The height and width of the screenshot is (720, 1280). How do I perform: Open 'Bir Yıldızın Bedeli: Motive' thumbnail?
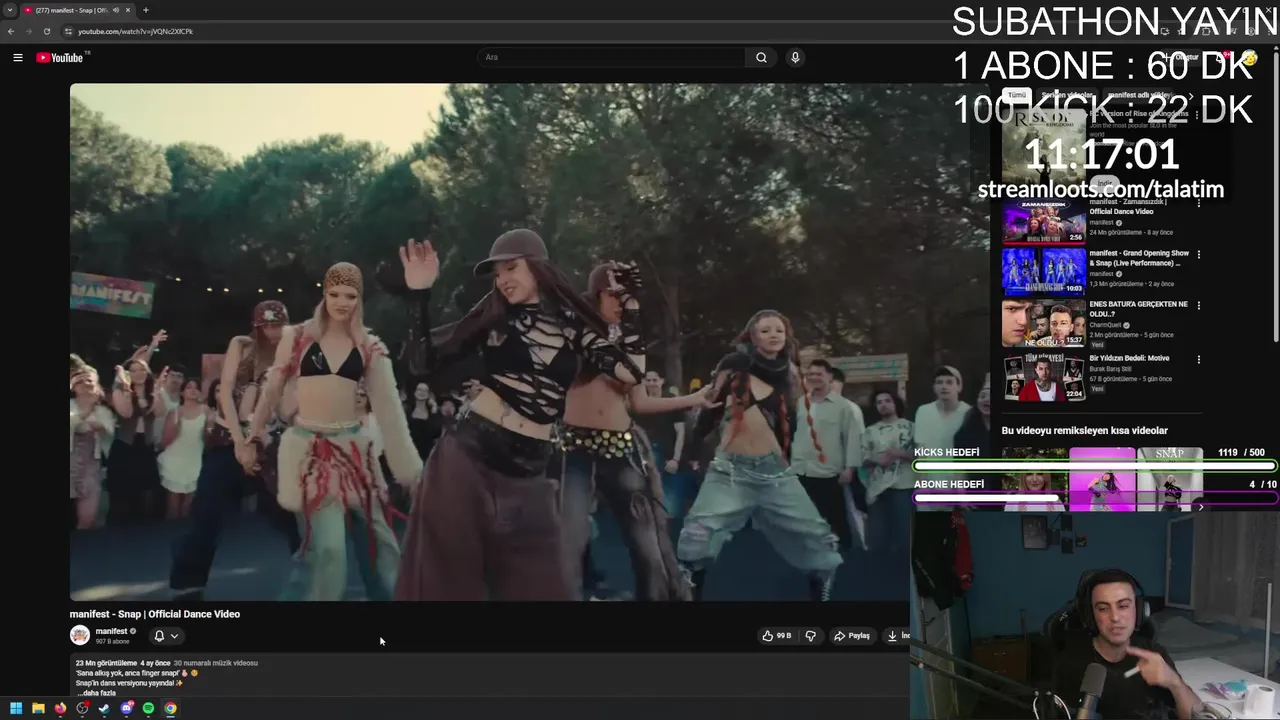(1044, 377)
